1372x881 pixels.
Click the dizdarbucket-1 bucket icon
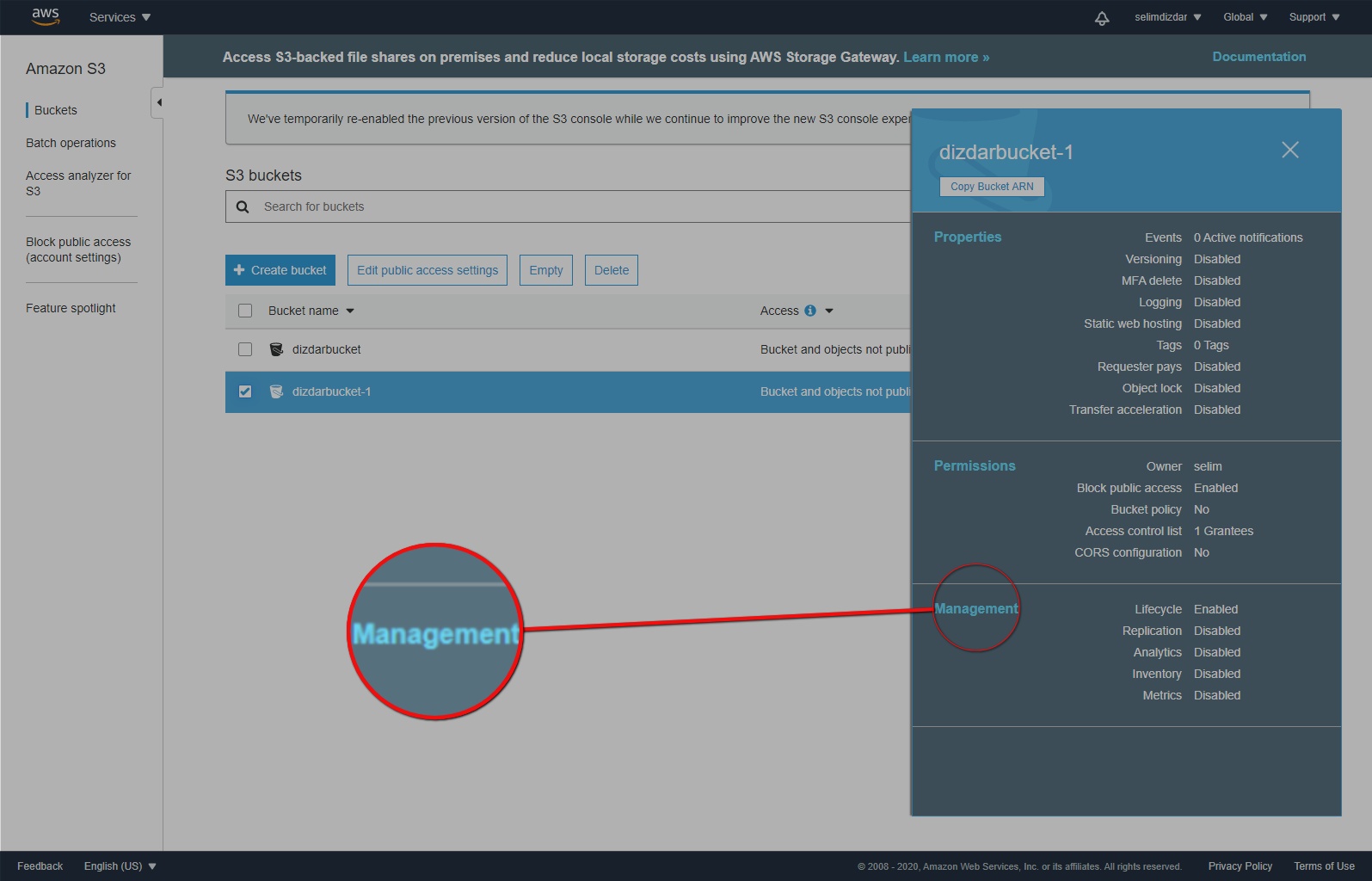pyautogui.click(x=276, y=391)
